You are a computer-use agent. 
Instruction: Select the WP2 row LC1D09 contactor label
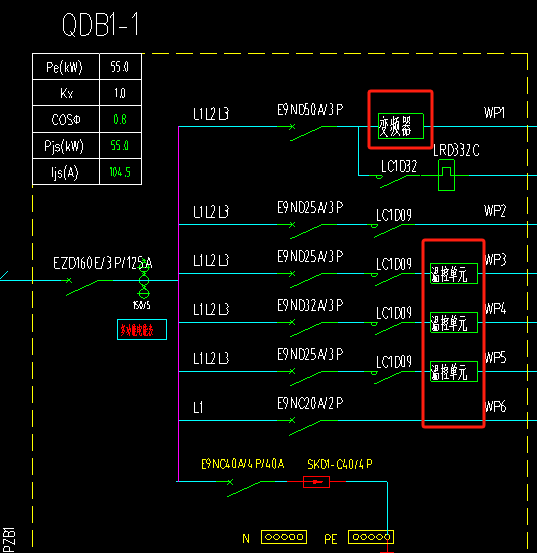click(394, 215)
